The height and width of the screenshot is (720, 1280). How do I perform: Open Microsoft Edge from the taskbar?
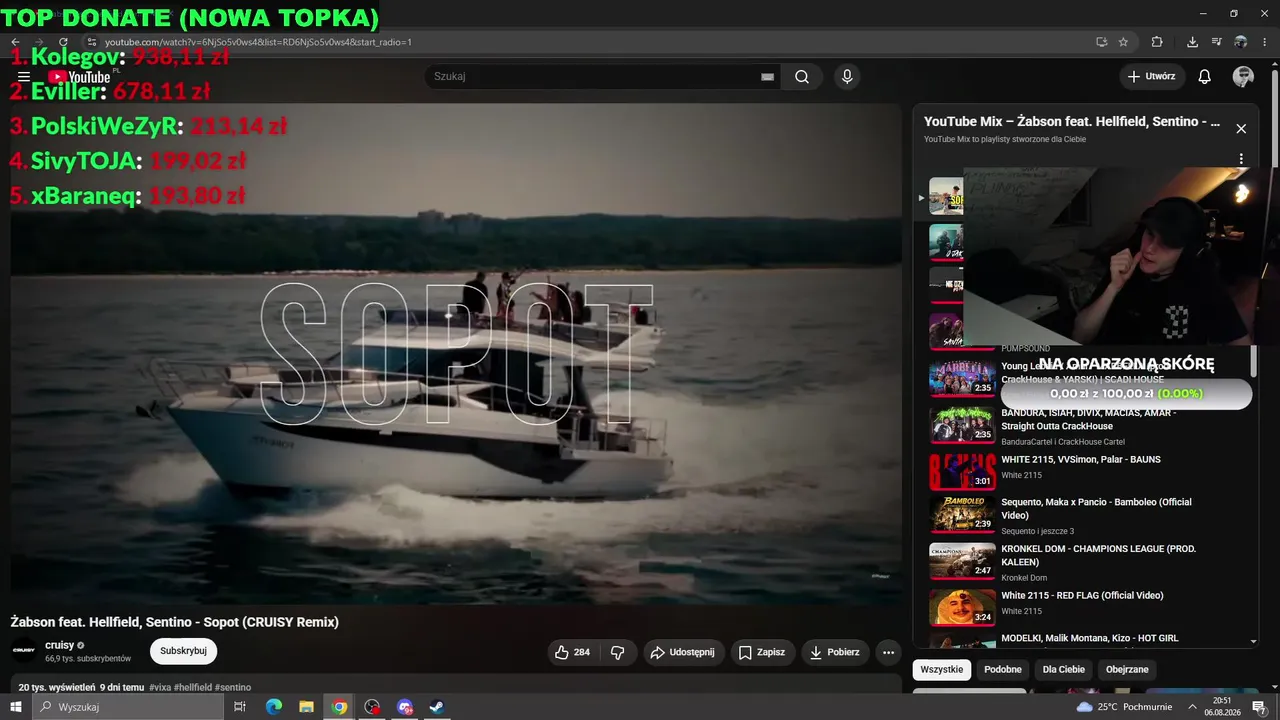click(273, 707)
